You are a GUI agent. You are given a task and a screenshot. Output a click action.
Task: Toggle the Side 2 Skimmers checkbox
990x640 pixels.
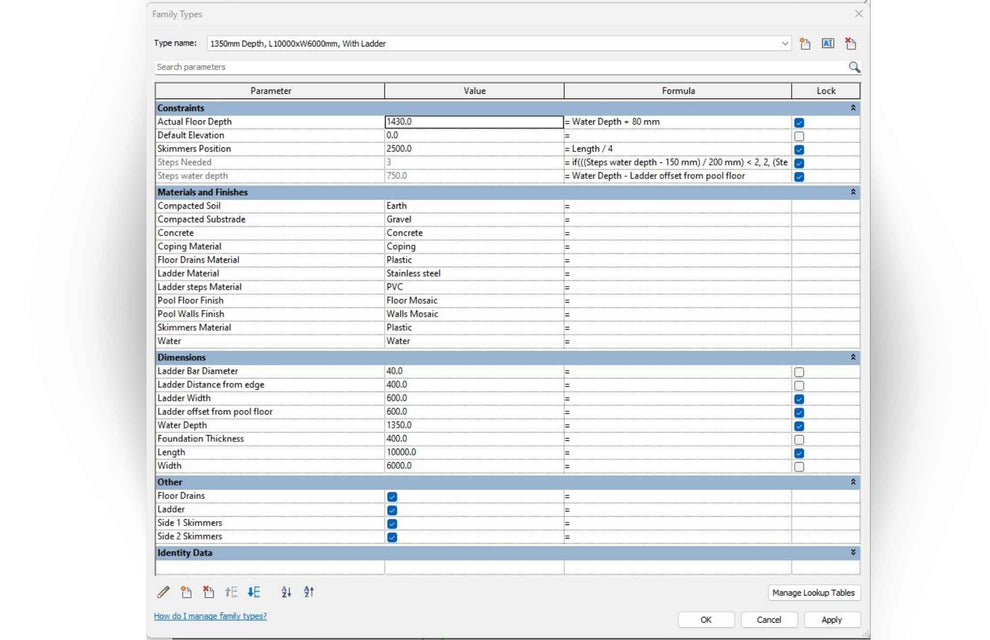coord(392,538)
